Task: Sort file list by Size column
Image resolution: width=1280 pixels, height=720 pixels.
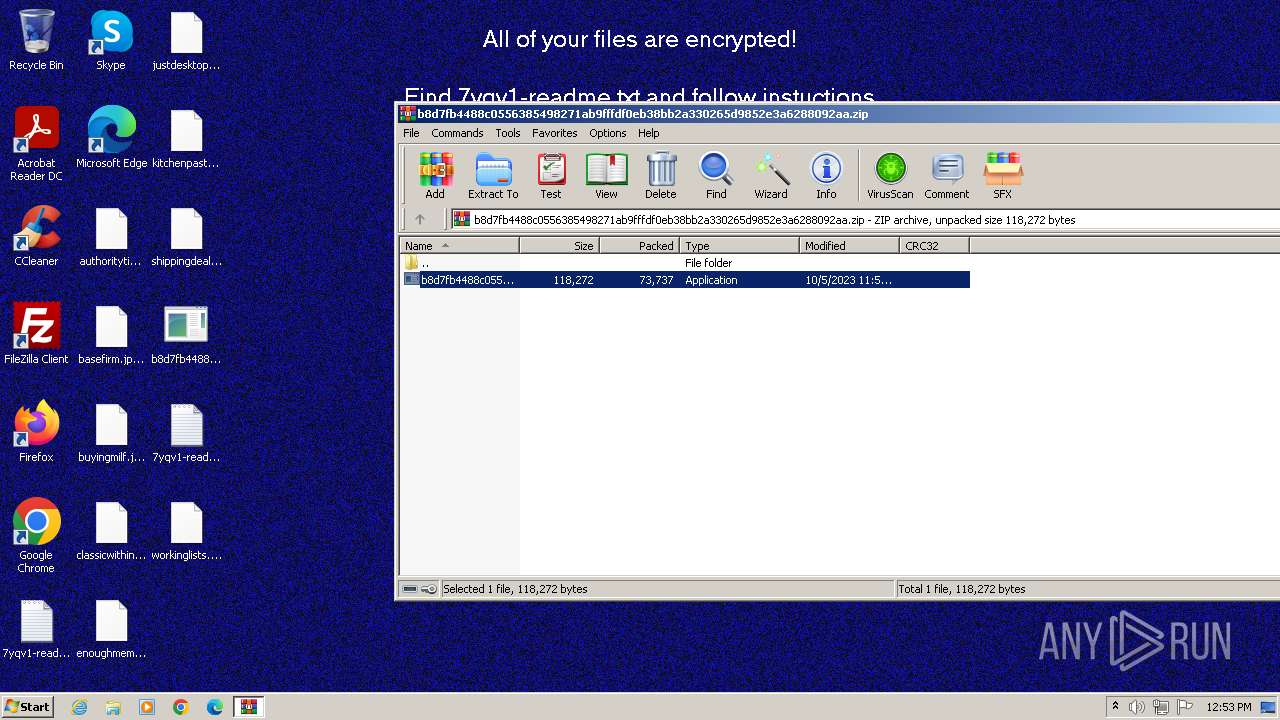Action: point(560,246)
